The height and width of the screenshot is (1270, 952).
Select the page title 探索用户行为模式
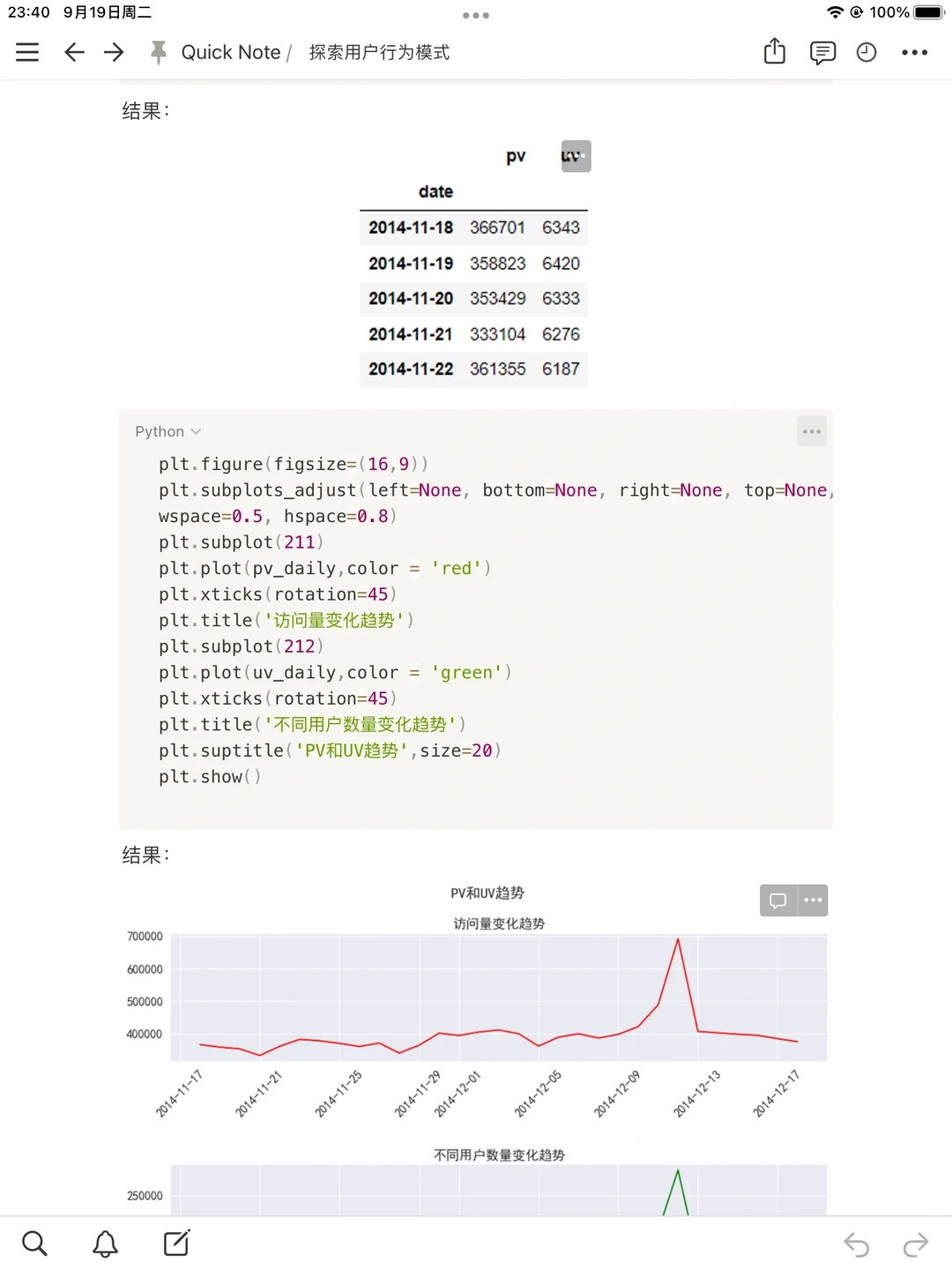tap(379, 52)
